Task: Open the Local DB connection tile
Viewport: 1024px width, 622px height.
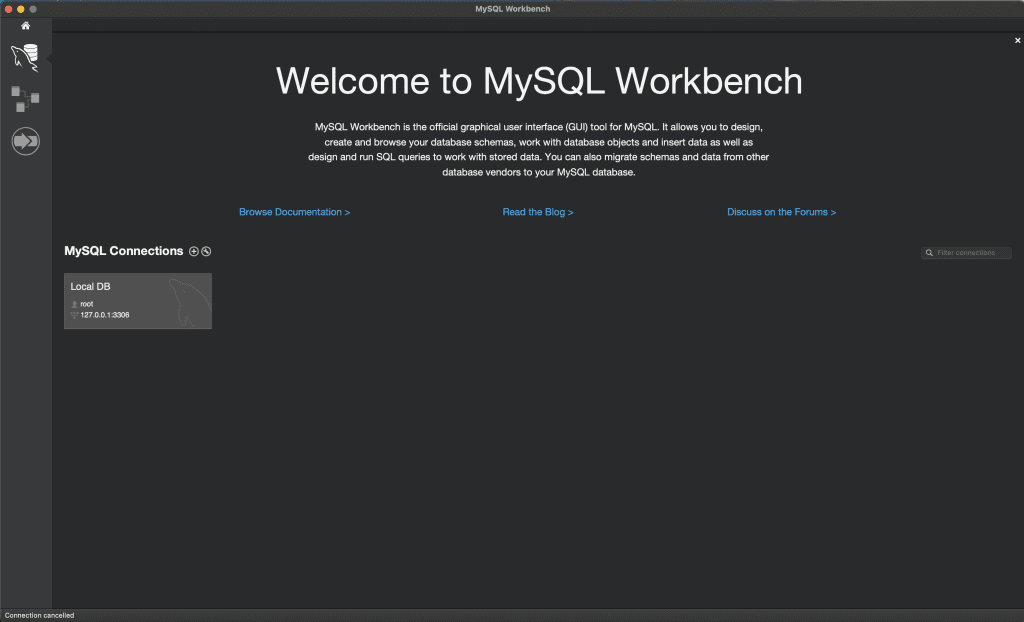Action: click(138, 301)
